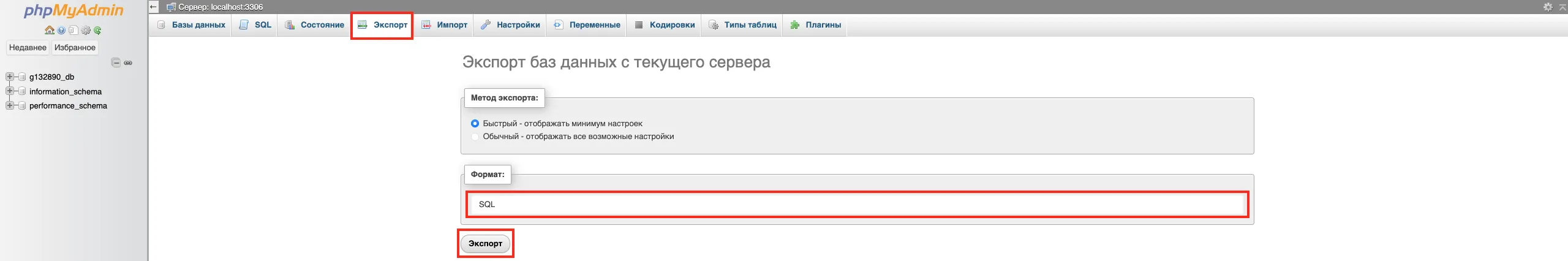Switch to the Базы данных tab

(x=190, y=25)
